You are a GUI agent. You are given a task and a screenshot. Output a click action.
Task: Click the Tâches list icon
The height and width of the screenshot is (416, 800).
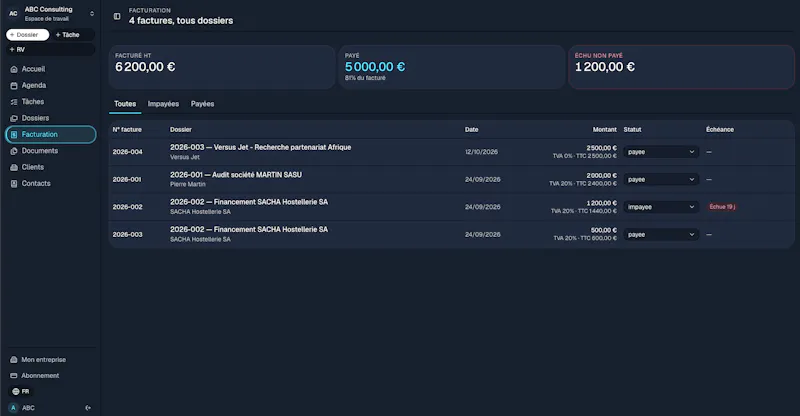pos(14,102)
